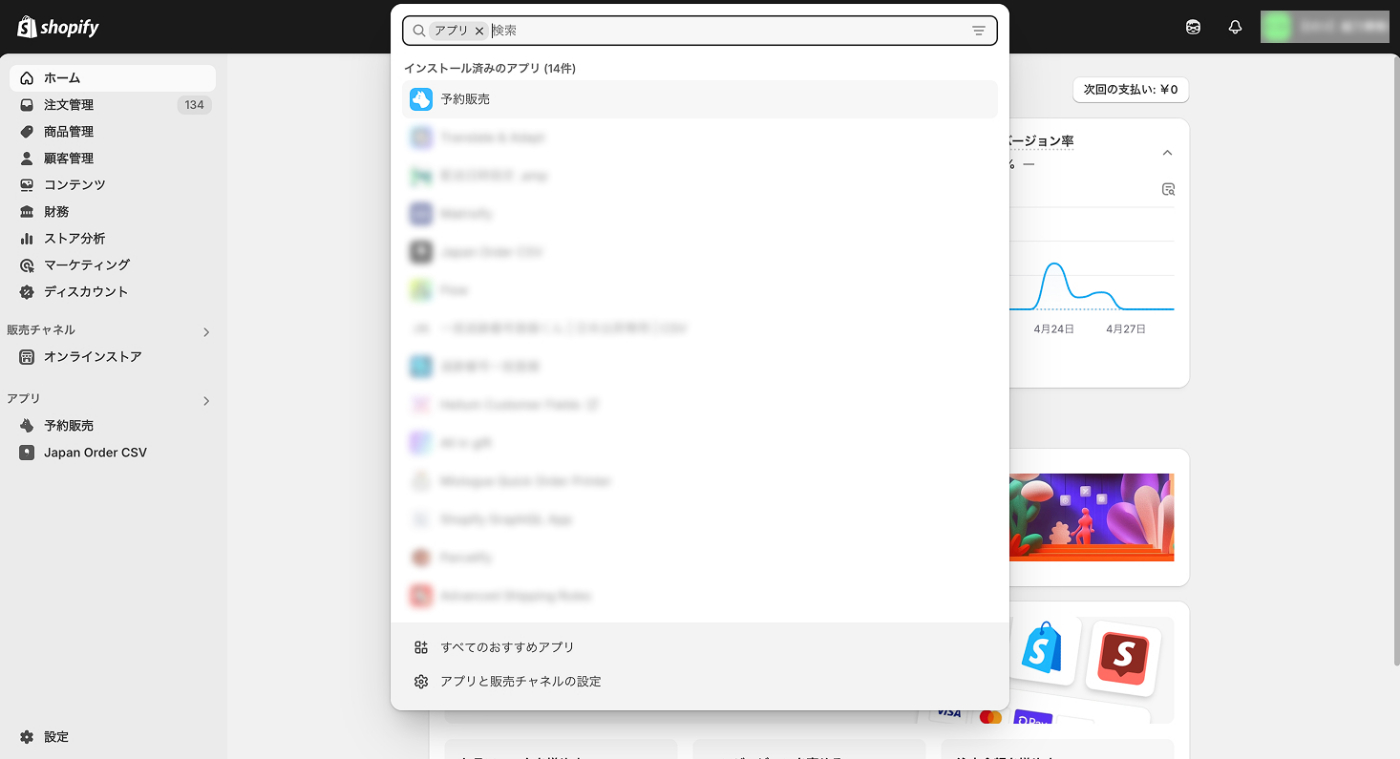The width and height of the screenshot is (1400, 759).
Task: Collapse the metrics card with the chevron
Action: [x=1167, y=153]
